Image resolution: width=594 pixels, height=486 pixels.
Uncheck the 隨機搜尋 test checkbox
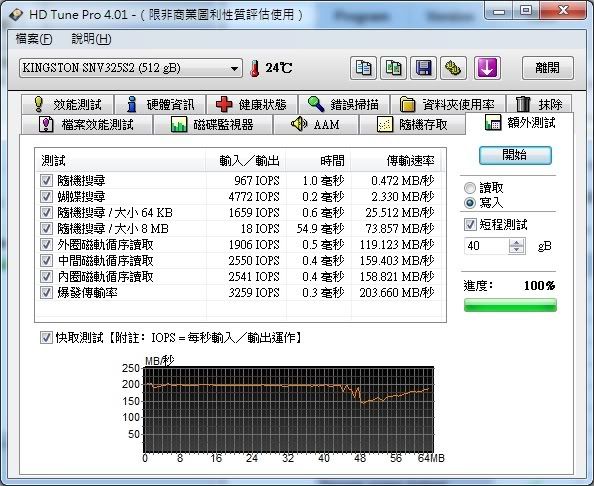click(x=46, y=180)
